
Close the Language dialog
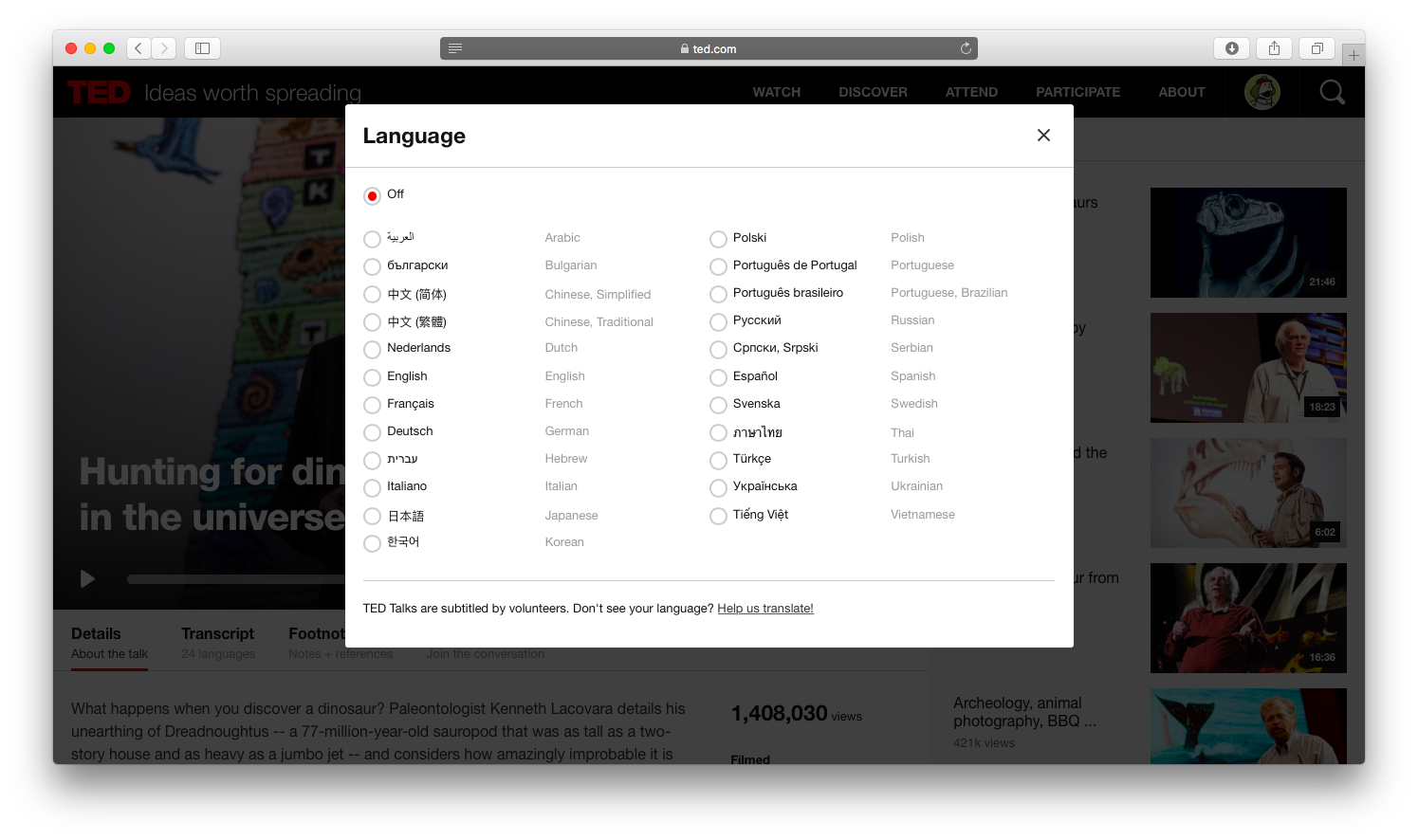(1043, 136)
